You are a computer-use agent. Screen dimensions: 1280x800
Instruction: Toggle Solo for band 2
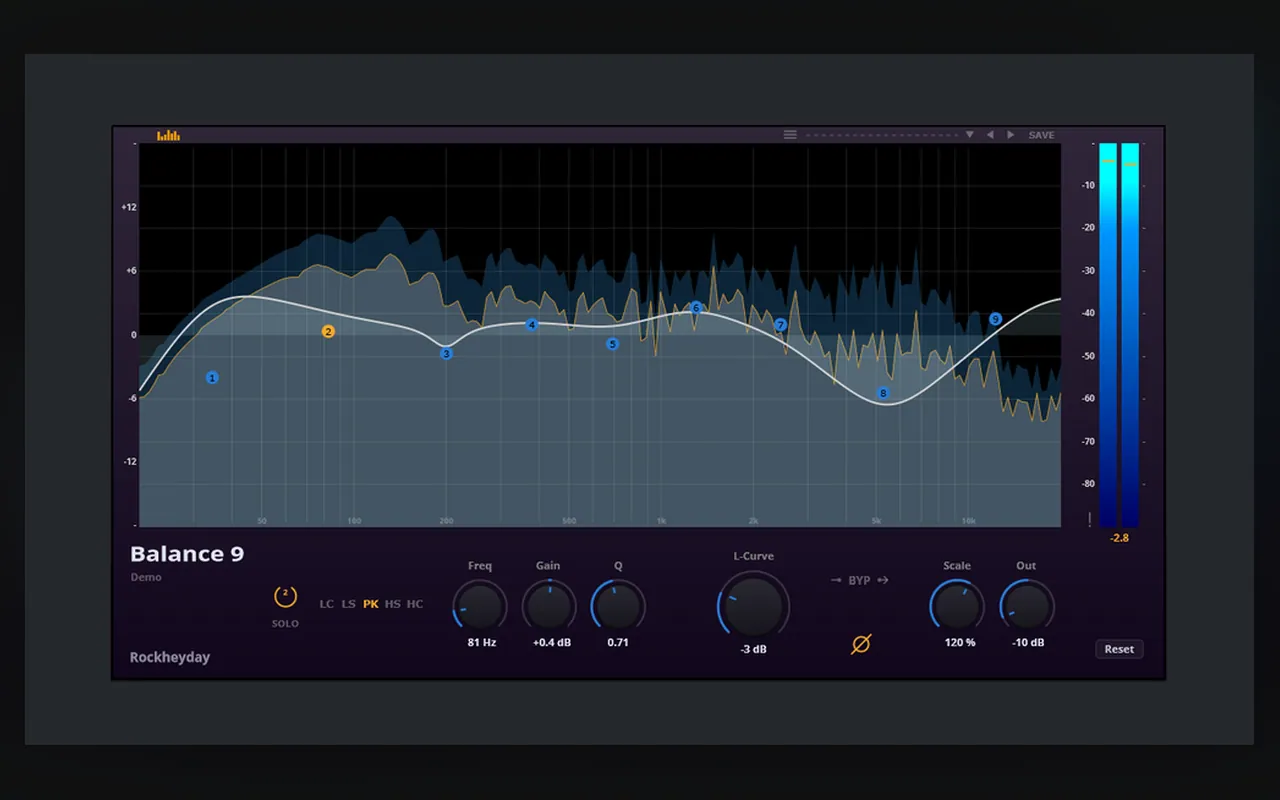pyautogui.click(x=285, y=597)
